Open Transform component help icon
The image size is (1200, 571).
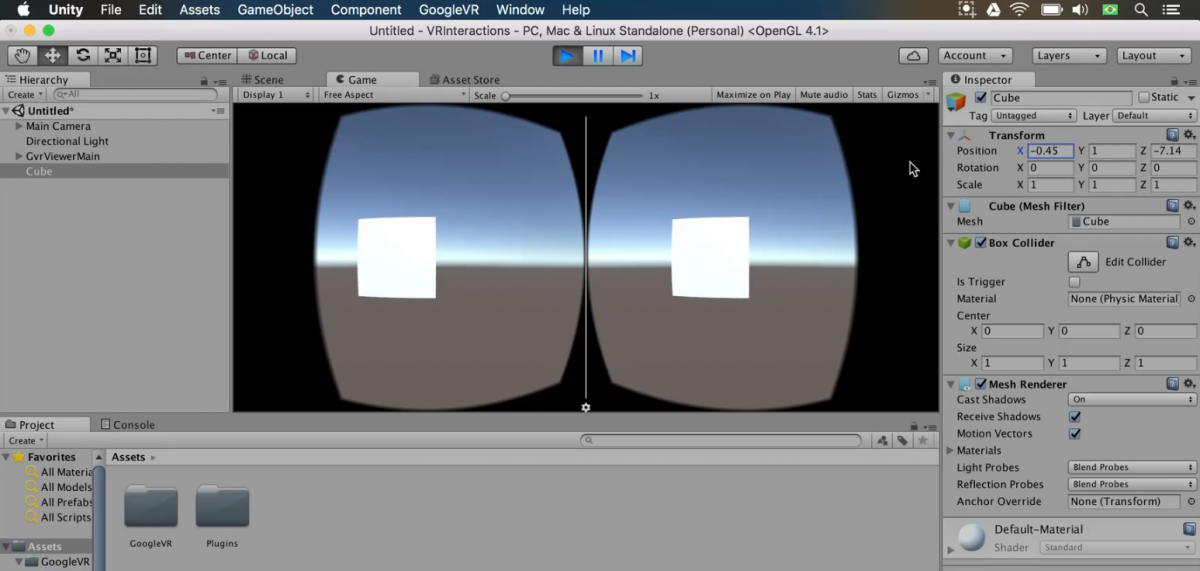tap(1173, 135)
